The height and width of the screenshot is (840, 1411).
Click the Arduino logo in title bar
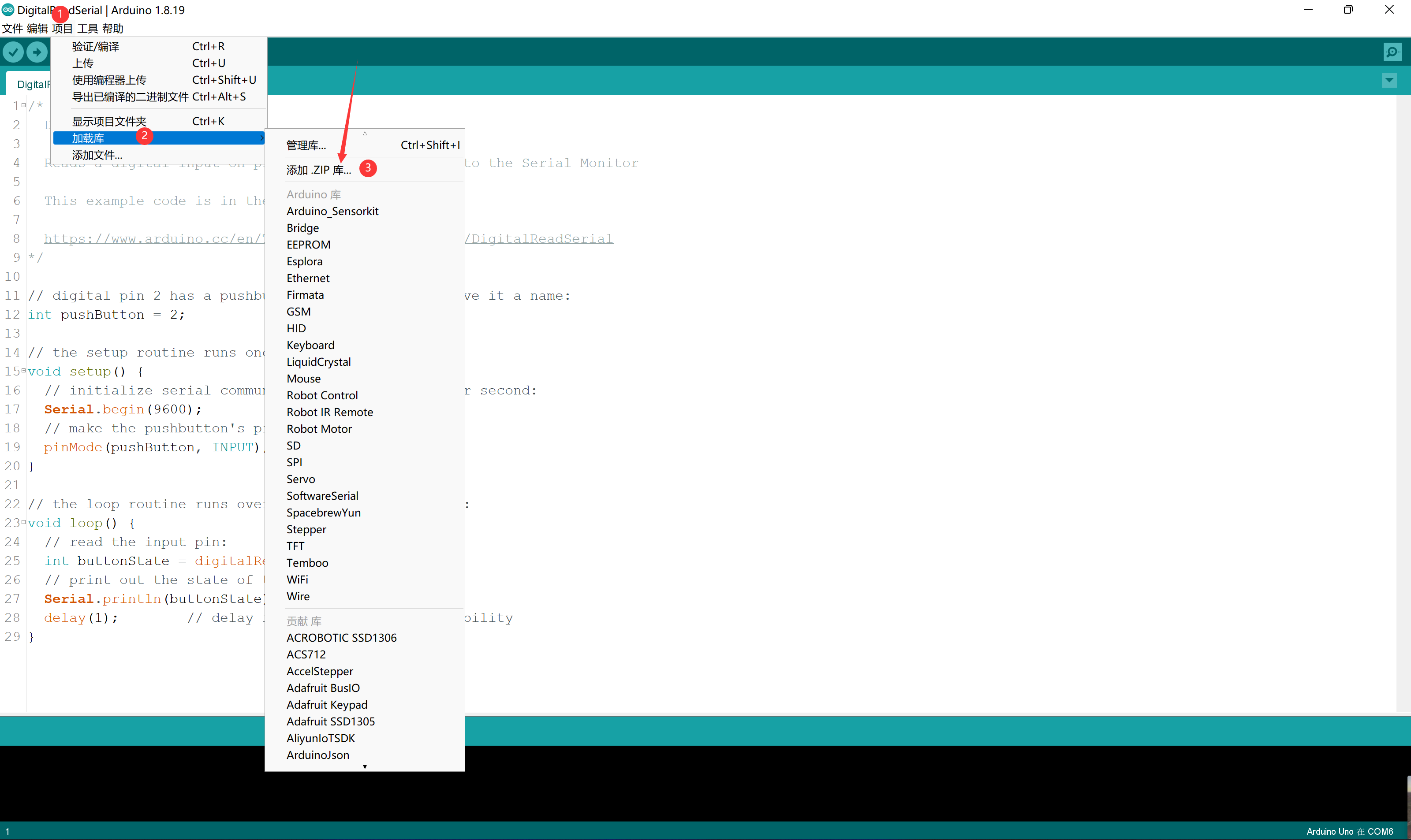[8, 10]
